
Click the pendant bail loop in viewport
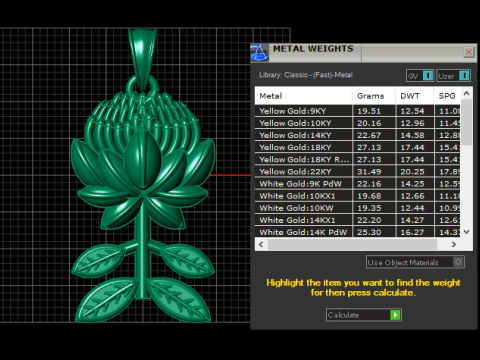tap(142, 58)
